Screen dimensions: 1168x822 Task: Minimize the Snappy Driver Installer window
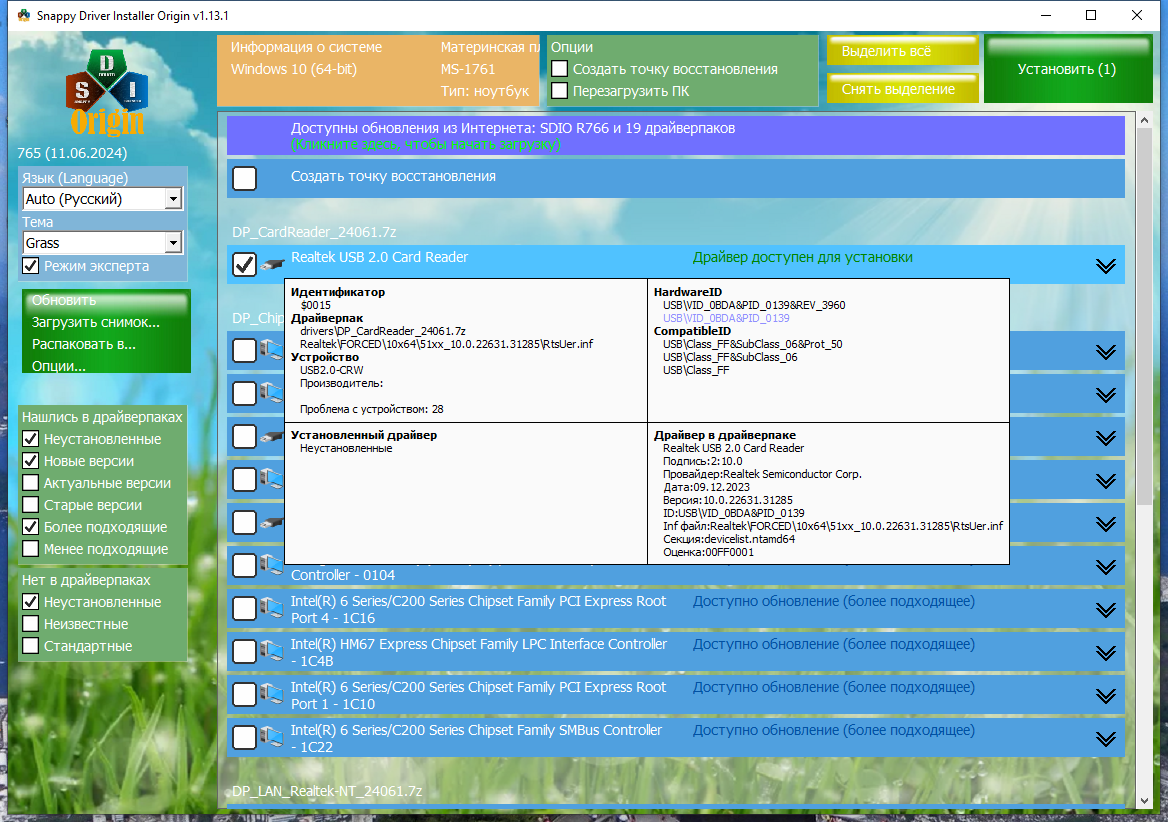1046,15
